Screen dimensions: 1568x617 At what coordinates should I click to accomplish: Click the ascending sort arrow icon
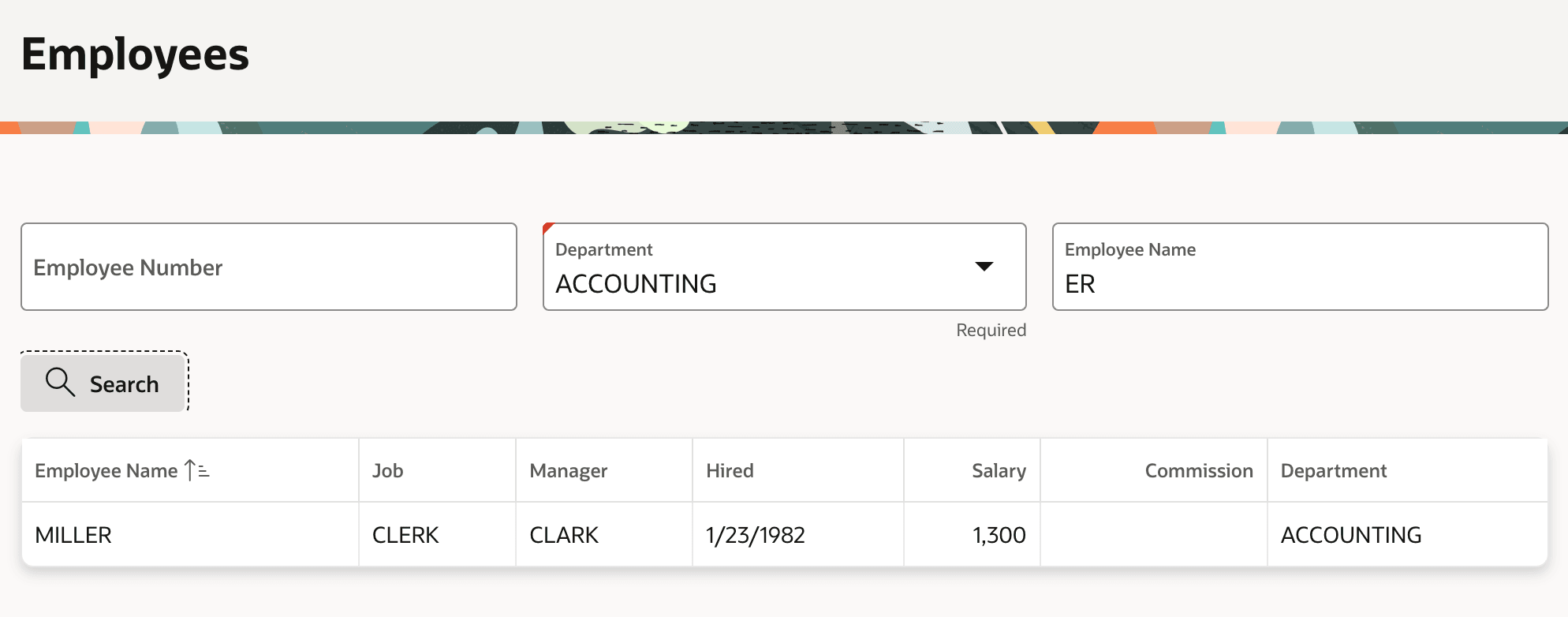click(x=196, y=470)
